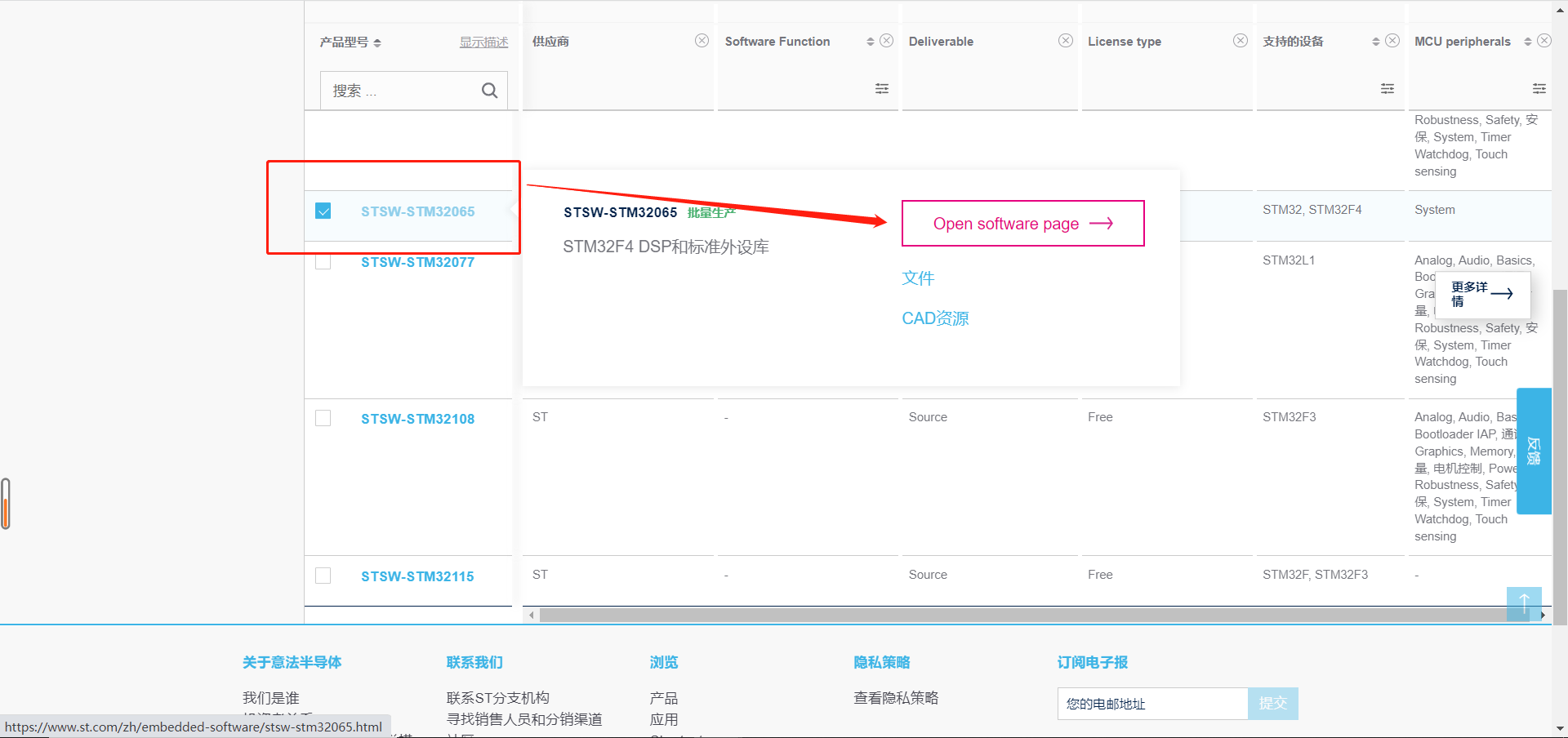Remove the License type column with its X icon

1241,41
